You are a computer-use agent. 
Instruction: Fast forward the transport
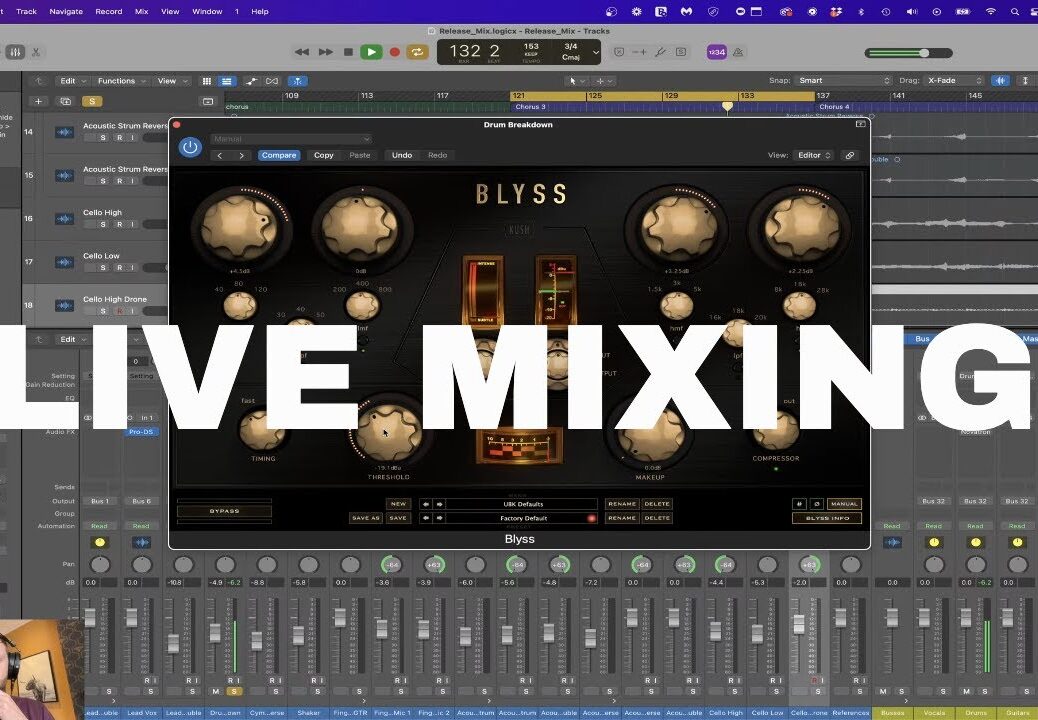coord(326,52)
